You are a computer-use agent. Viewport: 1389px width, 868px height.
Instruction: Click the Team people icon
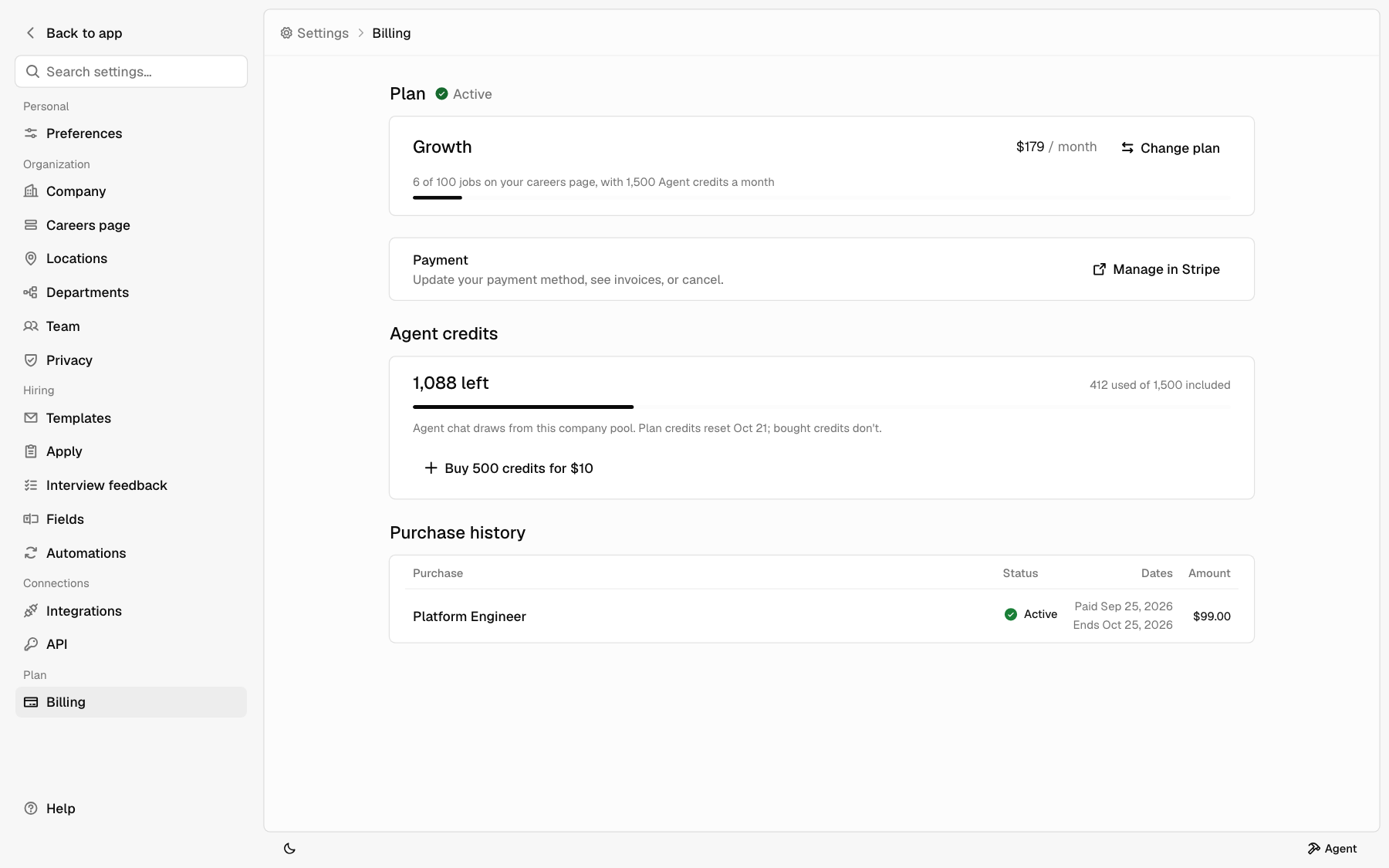[31, 326]
